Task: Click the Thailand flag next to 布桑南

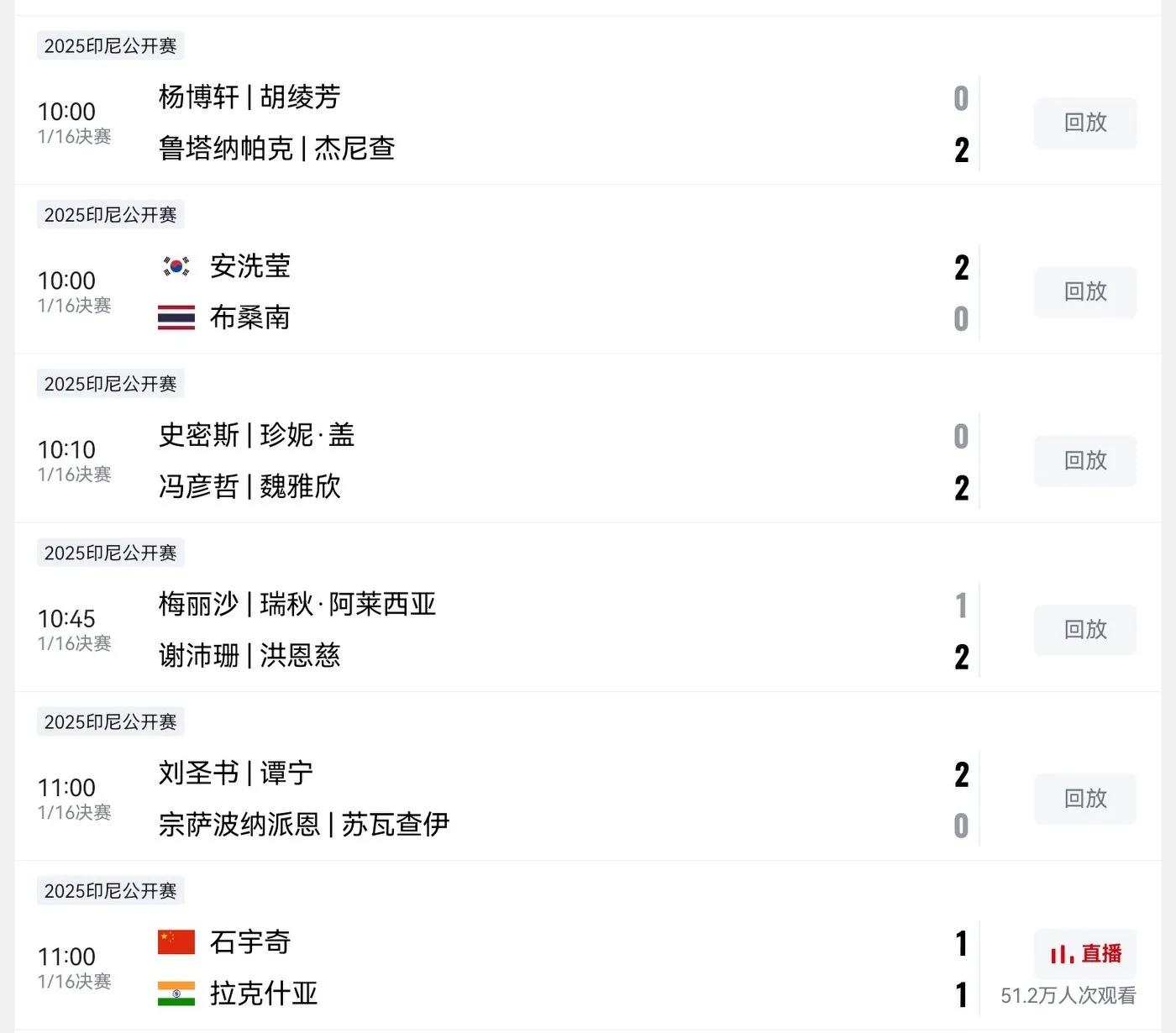Action: (176, 317)
